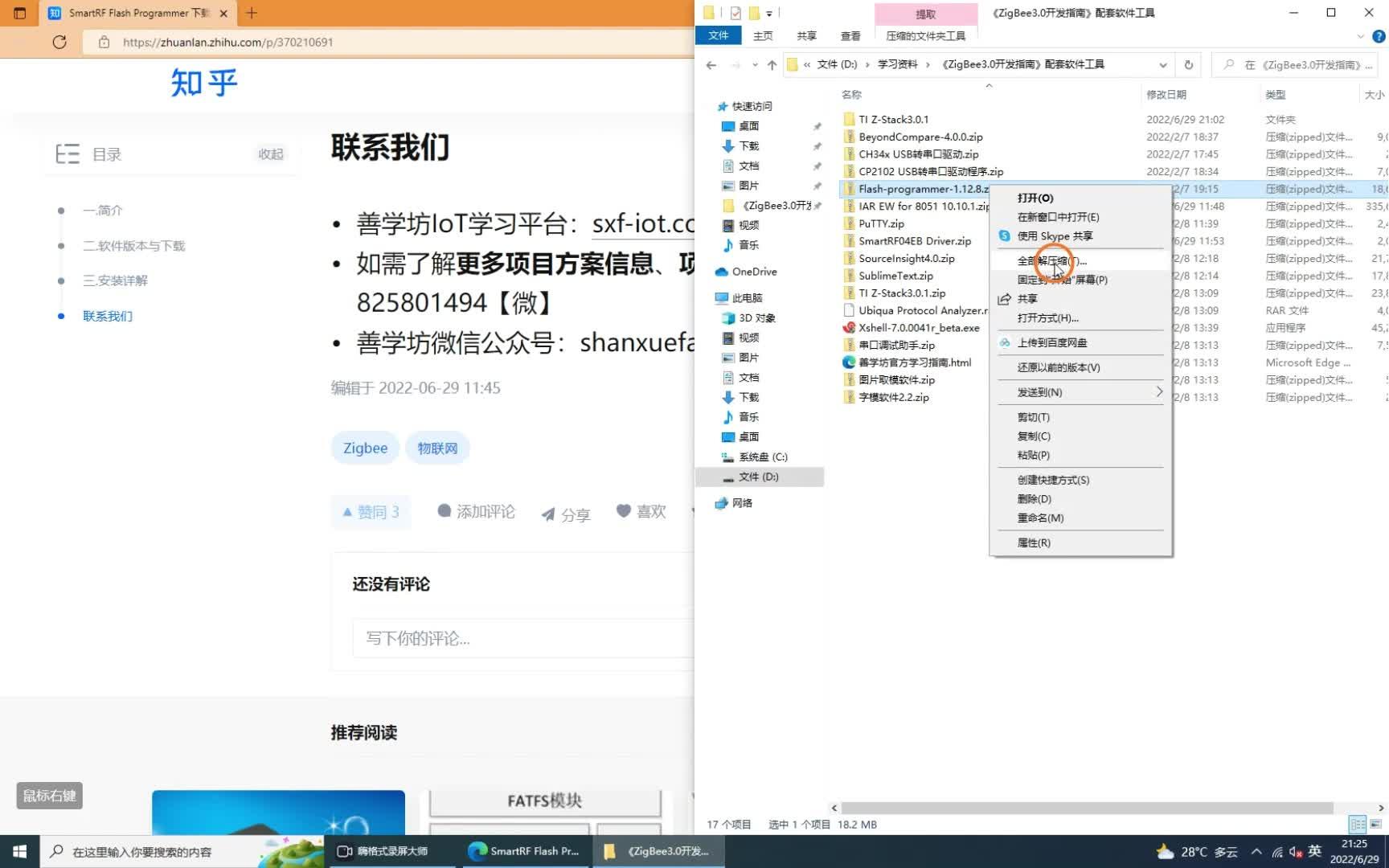Open SmartRF Flash Programmer from the taskbar
The width and height of the screenshot is (1389, 868).
point(527,851)
